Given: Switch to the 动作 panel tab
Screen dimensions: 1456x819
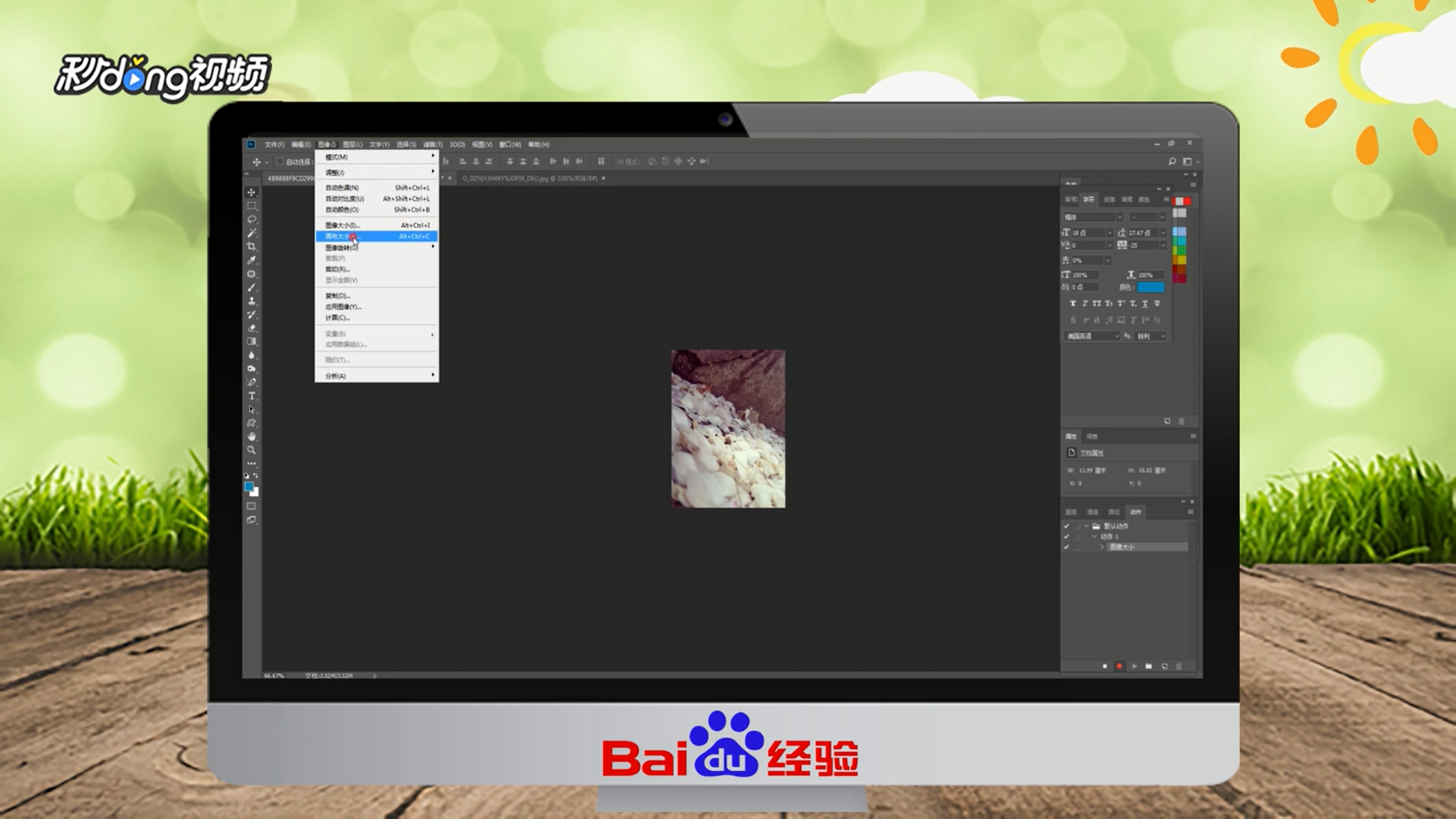Looking at the screenshot, I should click(1135, 512).
